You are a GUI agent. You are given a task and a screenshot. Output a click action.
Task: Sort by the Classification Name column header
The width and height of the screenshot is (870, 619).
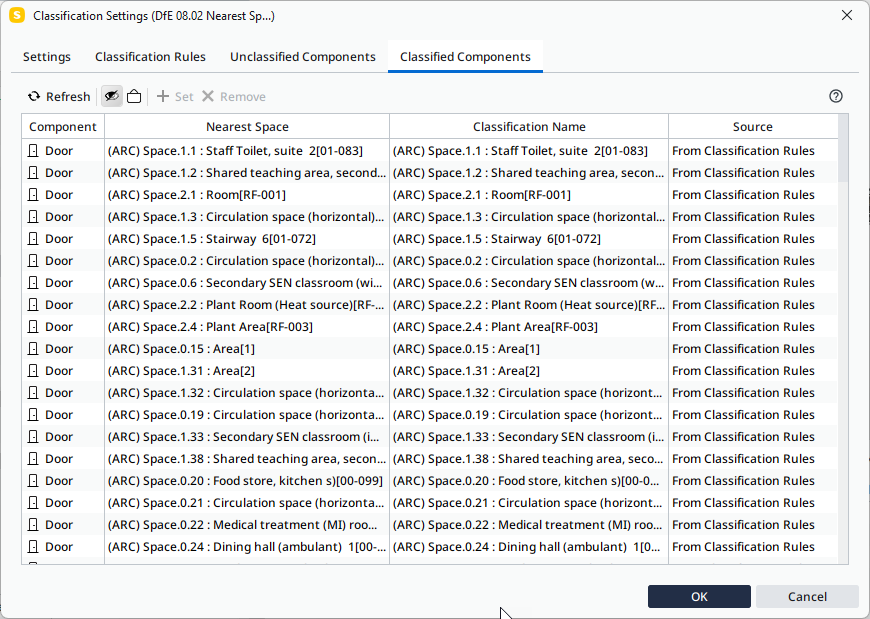(x=529, y=126)
